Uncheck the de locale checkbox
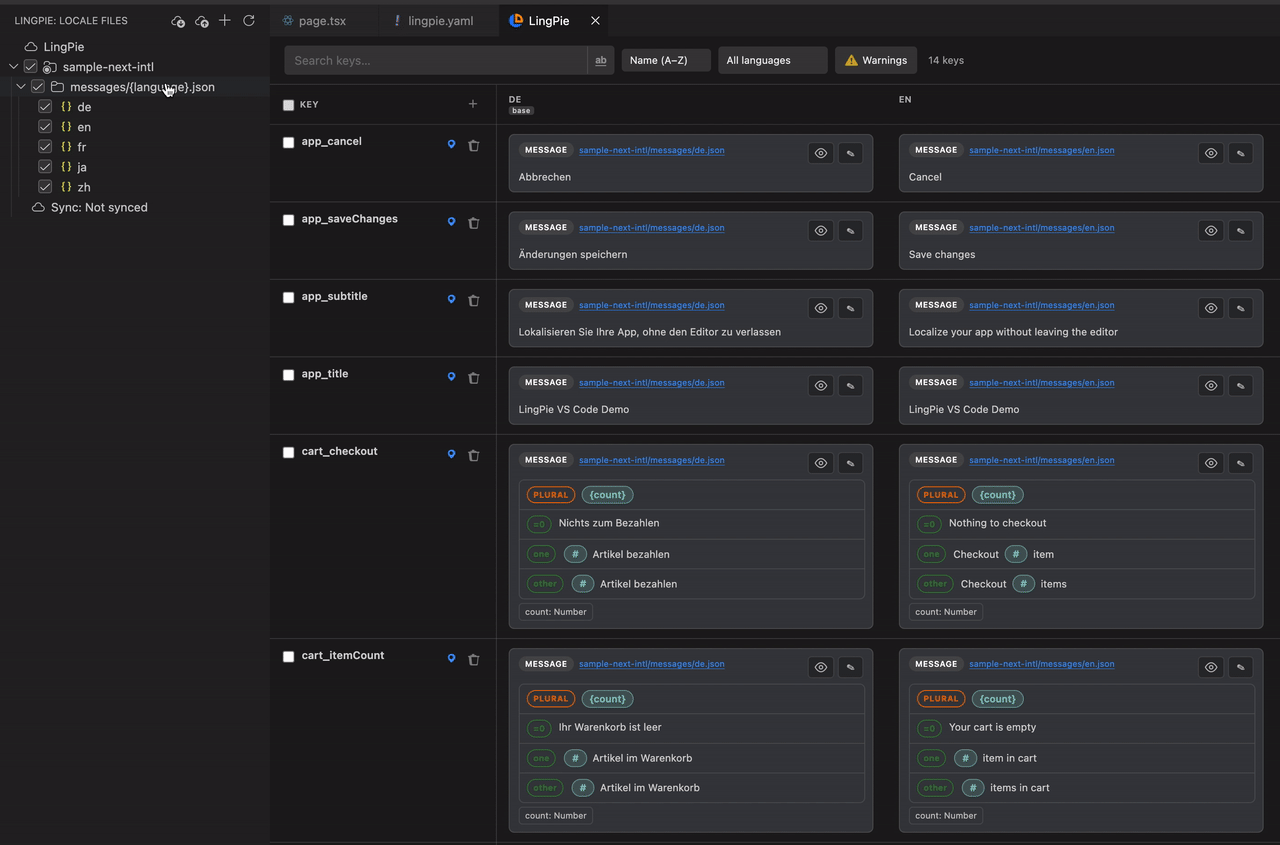Viewport: 1280px width, 845px height. pyautogui.click(x=45, y=107)
